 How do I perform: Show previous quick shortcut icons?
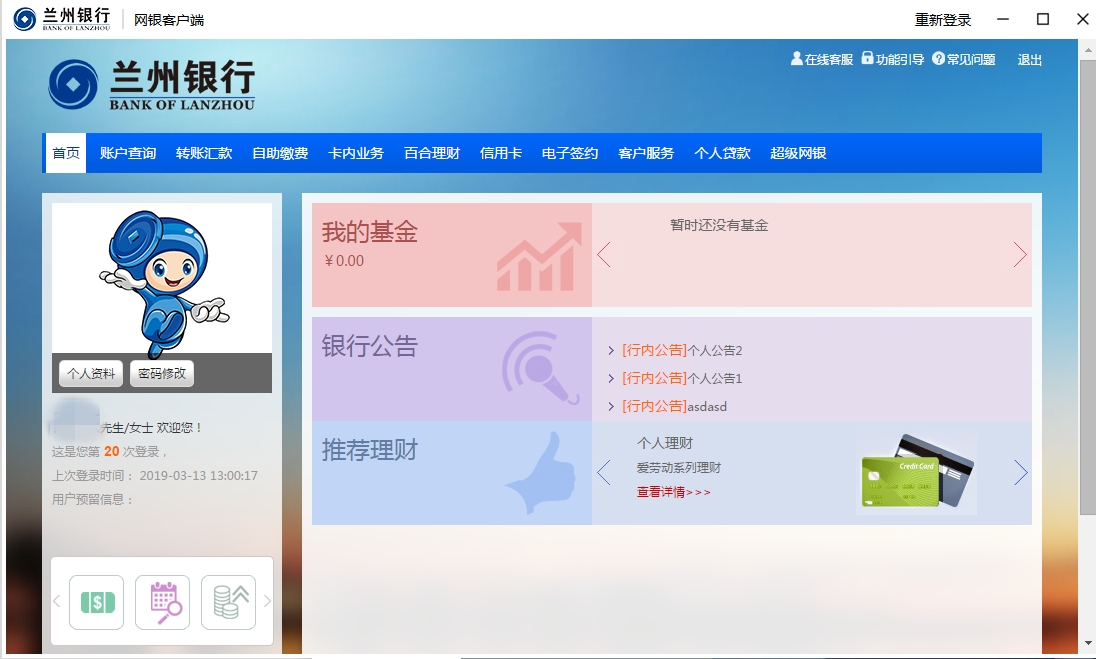57,602
